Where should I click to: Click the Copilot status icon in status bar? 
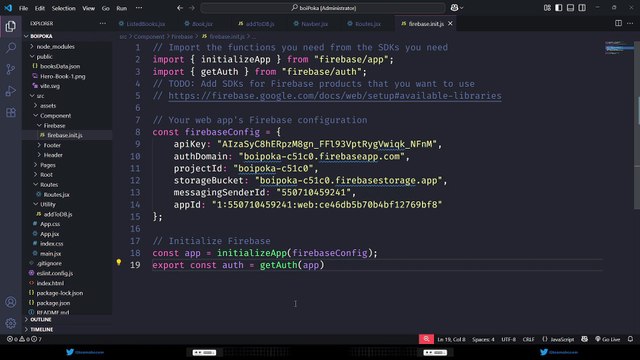[584, 339]
